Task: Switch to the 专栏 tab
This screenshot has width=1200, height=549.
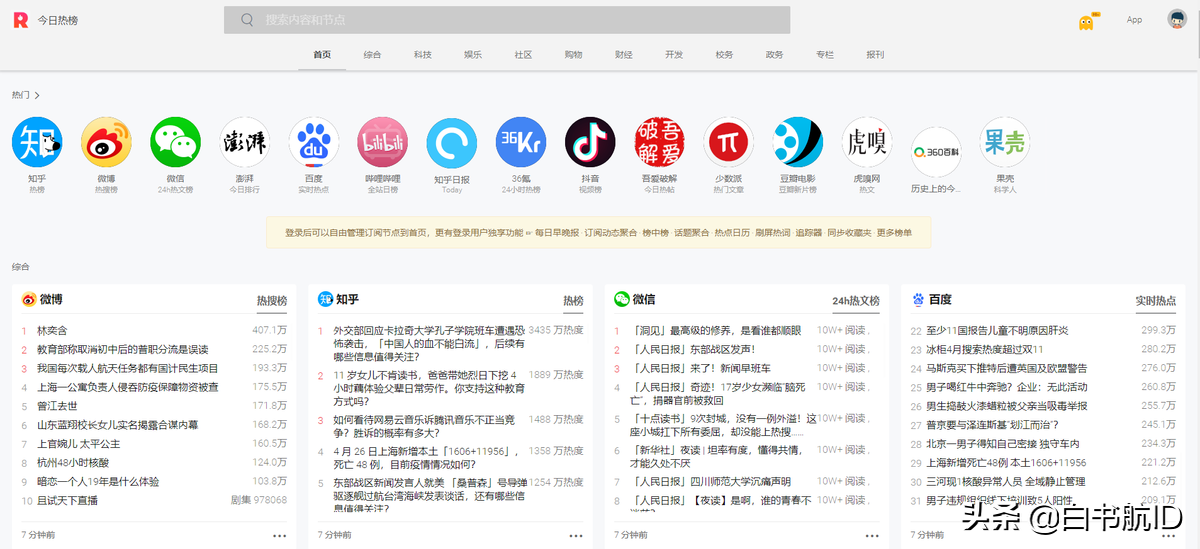Action: tap(825, 55)
